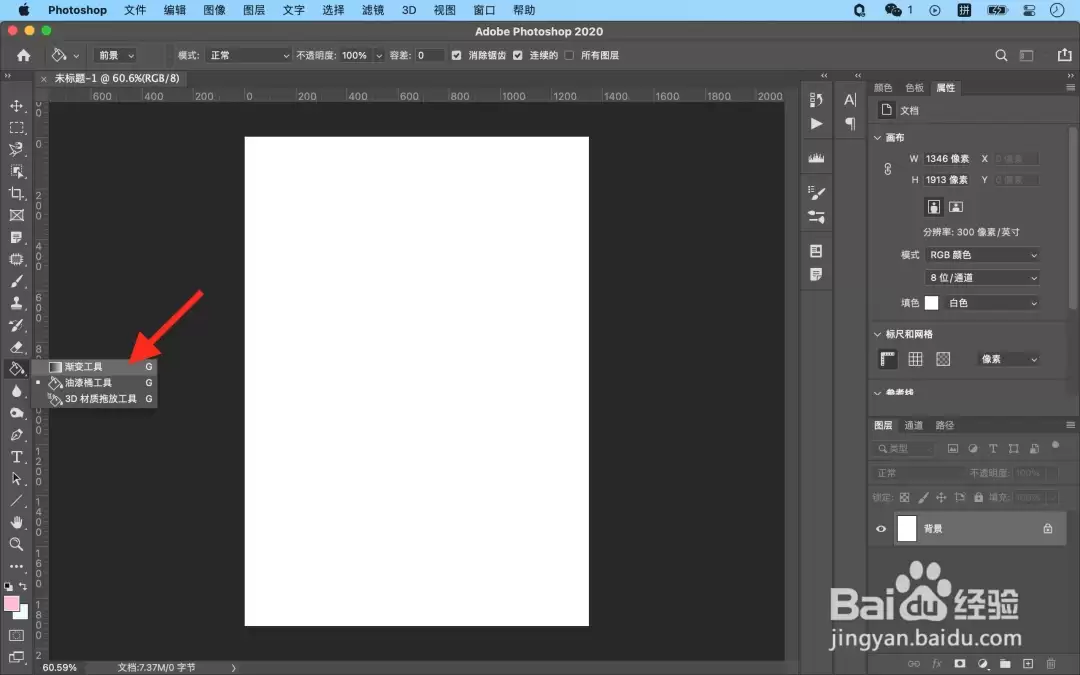Select the Move tool
1080x675 pixels.
click(x=17, y=106)
